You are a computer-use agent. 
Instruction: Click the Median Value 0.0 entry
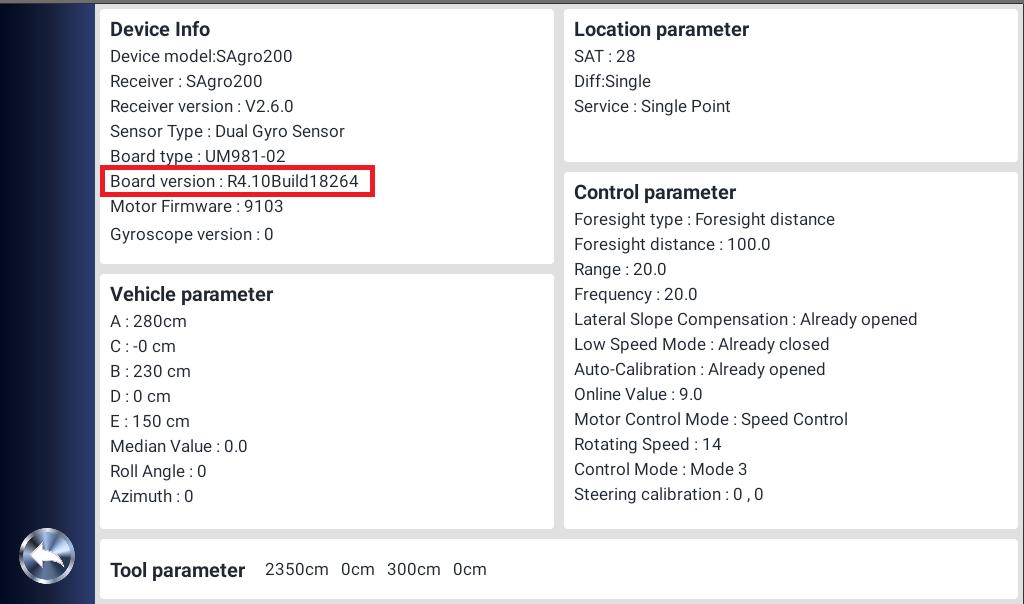[179, 447]
